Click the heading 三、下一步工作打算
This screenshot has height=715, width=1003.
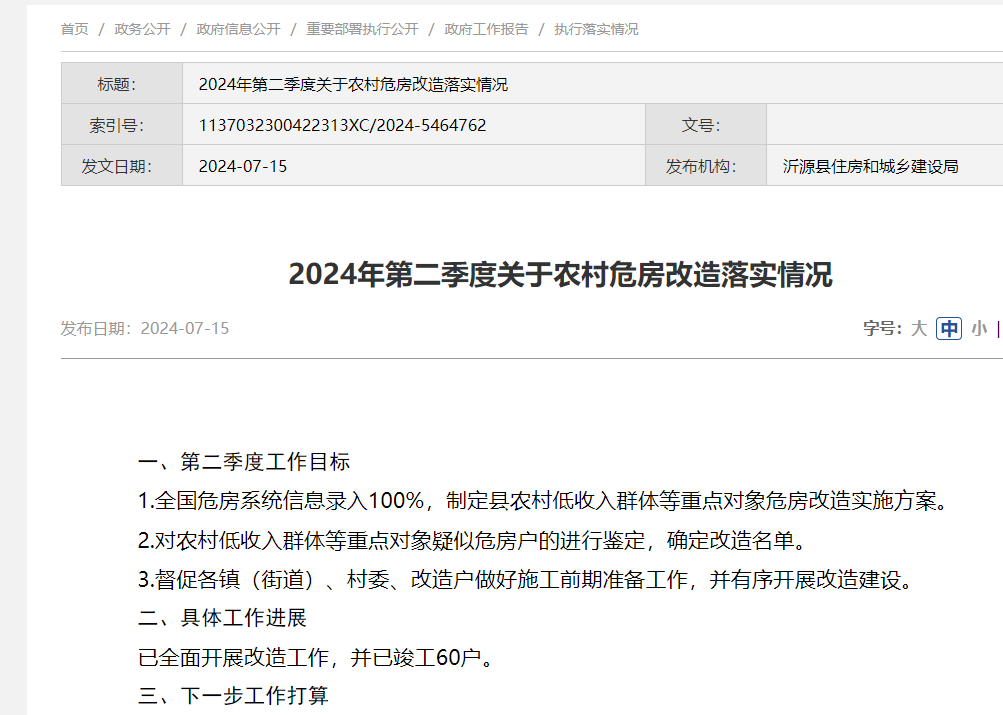233,695
